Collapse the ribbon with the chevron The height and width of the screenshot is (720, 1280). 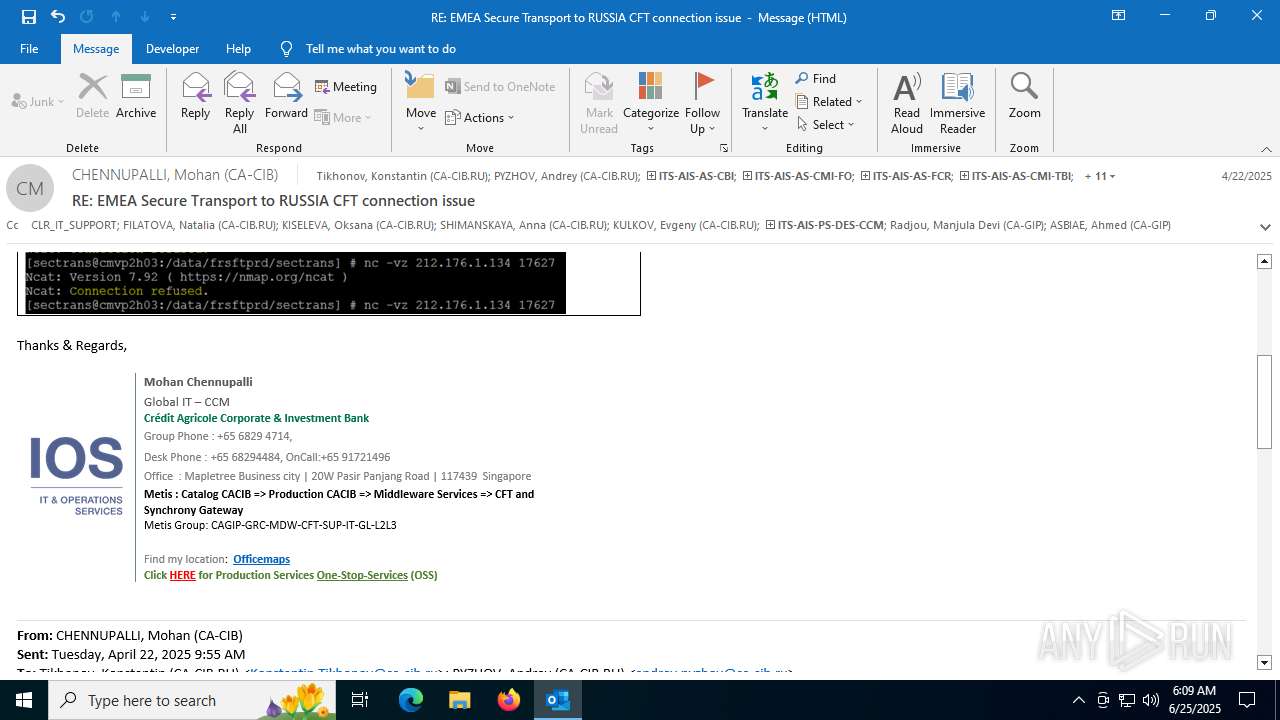point(1266,148)
